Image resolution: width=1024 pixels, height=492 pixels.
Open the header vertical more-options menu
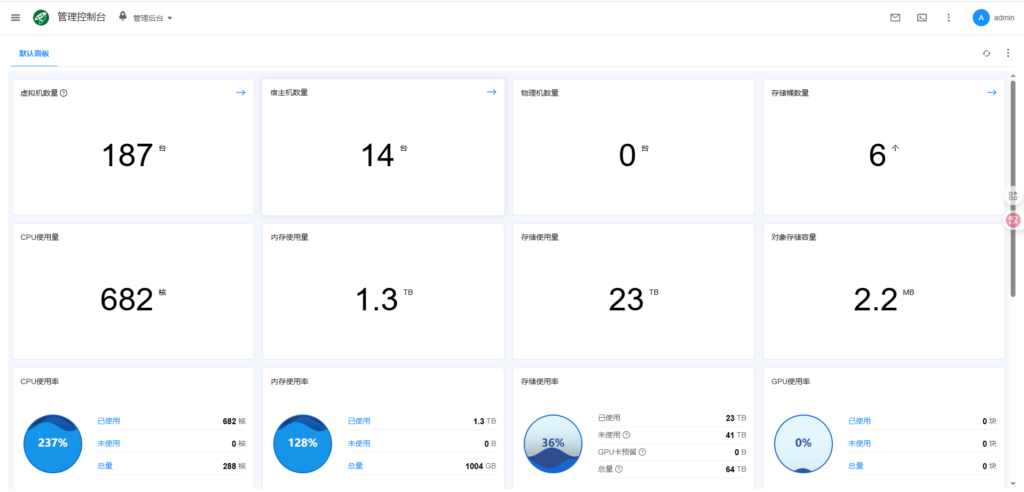pos(948,17)
